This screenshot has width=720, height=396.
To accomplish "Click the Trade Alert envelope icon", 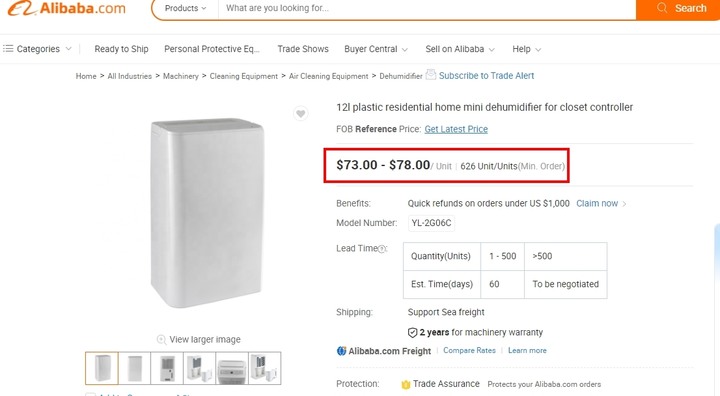I will click(x=430, y=74).
